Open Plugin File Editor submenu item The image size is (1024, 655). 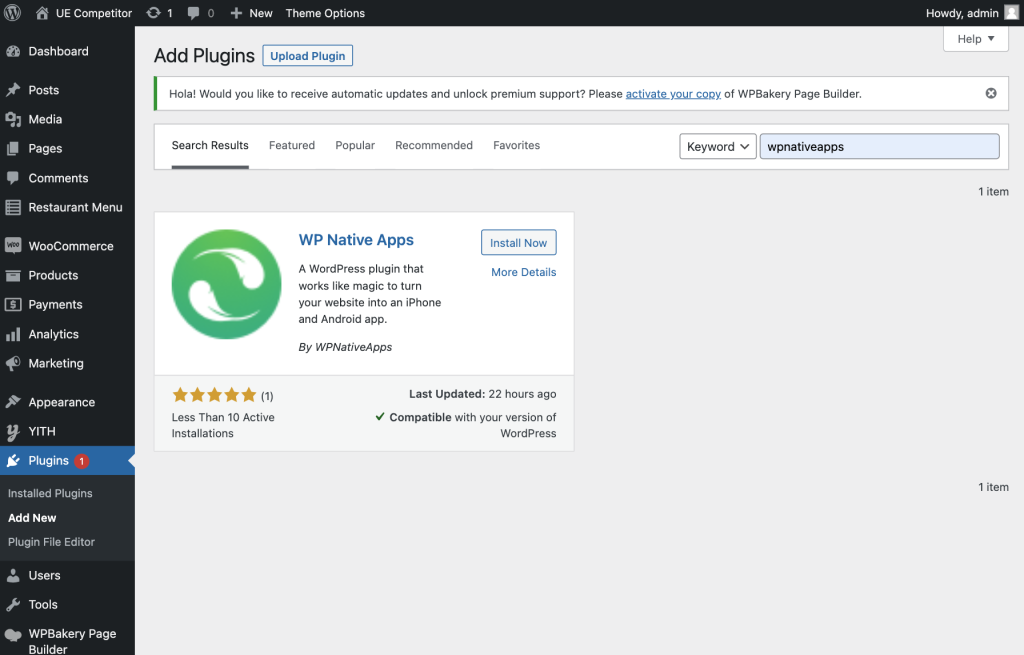tap(52, 542)
